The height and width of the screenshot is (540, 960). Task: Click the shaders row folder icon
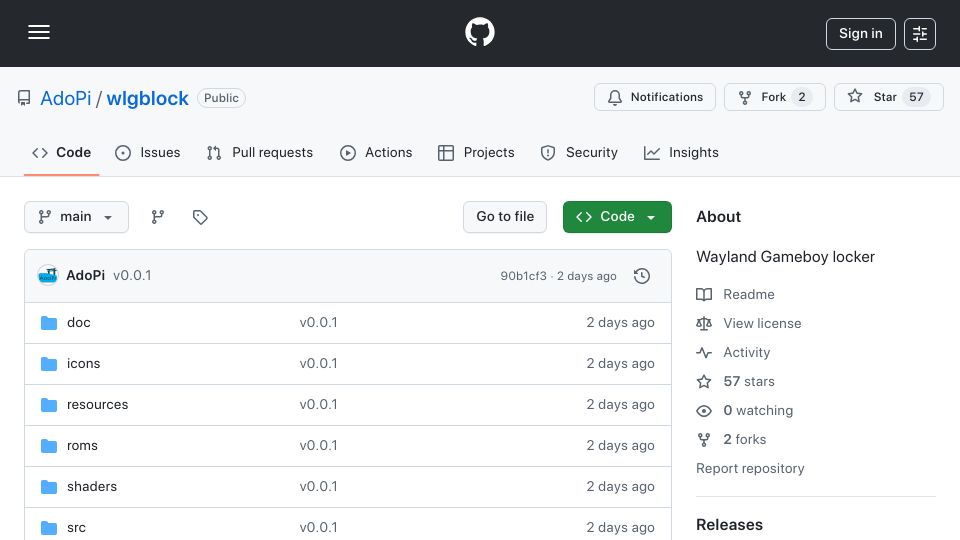[49, 487]
